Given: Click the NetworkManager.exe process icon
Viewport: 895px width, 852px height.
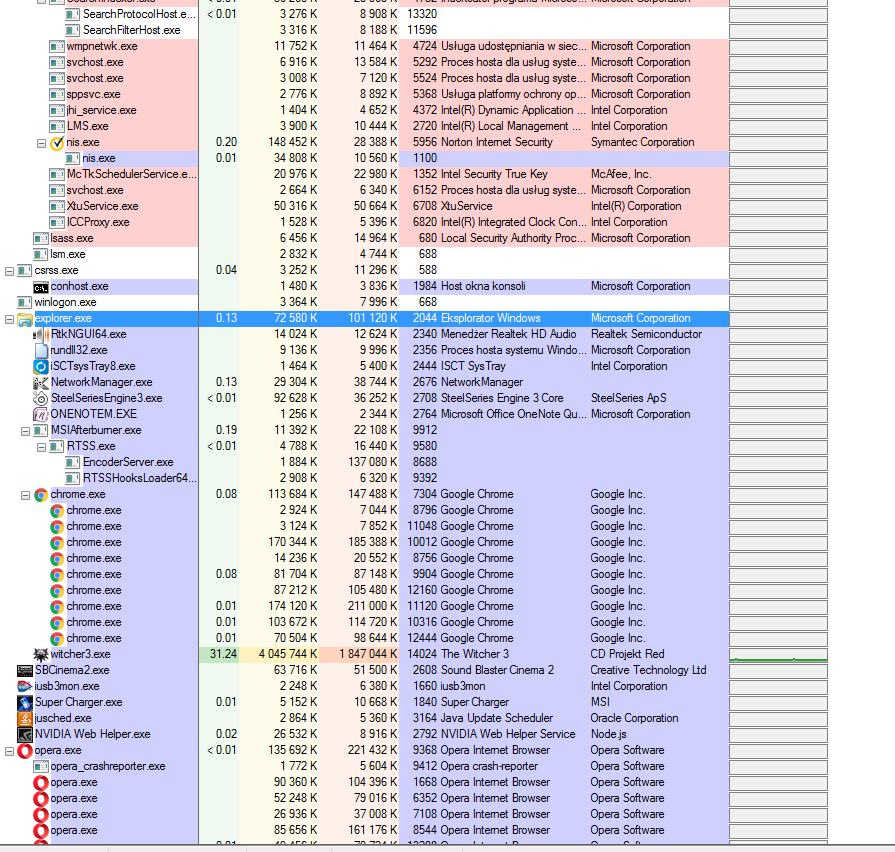Looking at the screenshot, I should click(x=41, y=382).
